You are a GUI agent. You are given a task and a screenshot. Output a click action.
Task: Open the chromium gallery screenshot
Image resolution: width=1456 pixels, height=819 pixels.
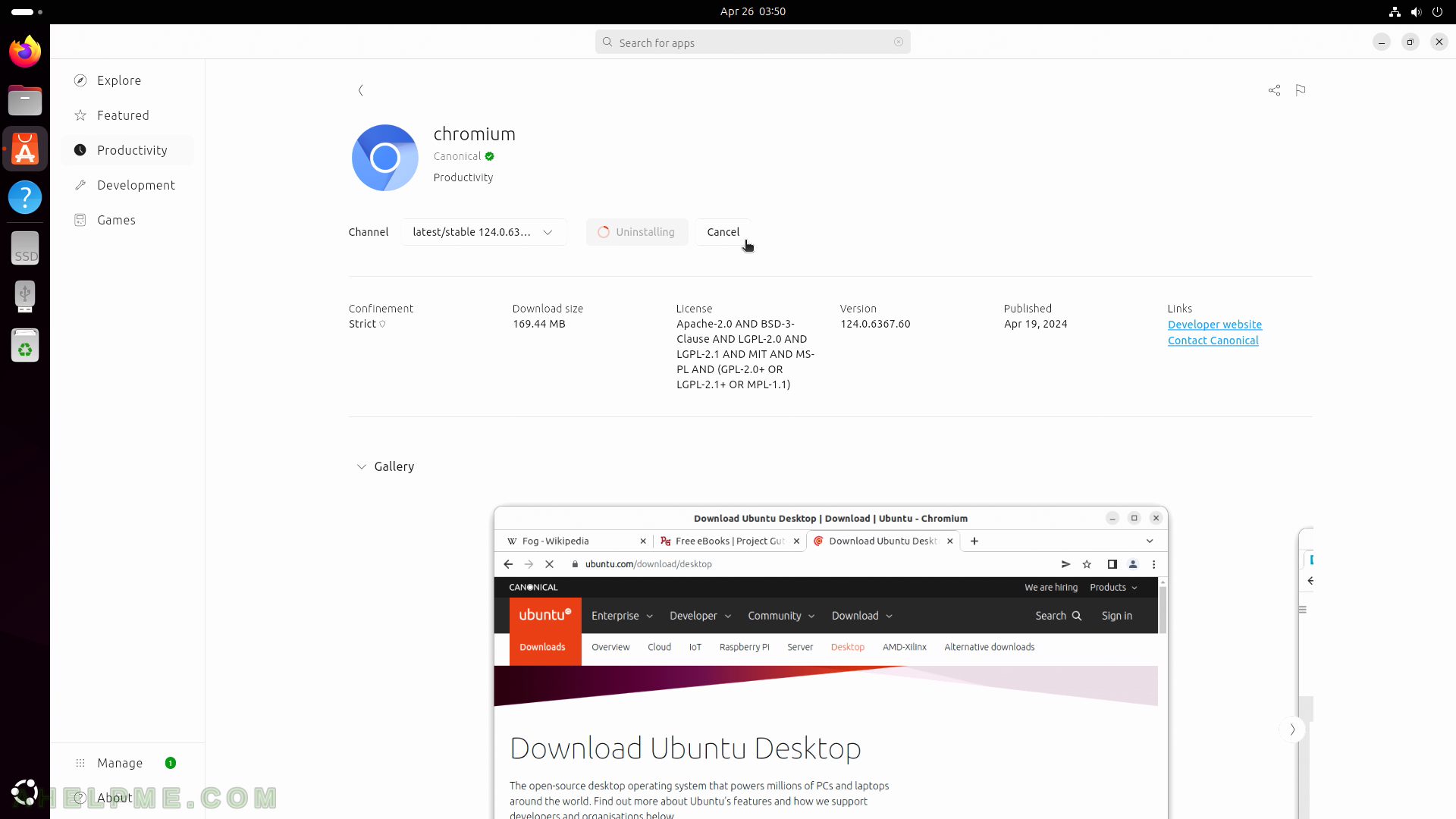point(830,662)
